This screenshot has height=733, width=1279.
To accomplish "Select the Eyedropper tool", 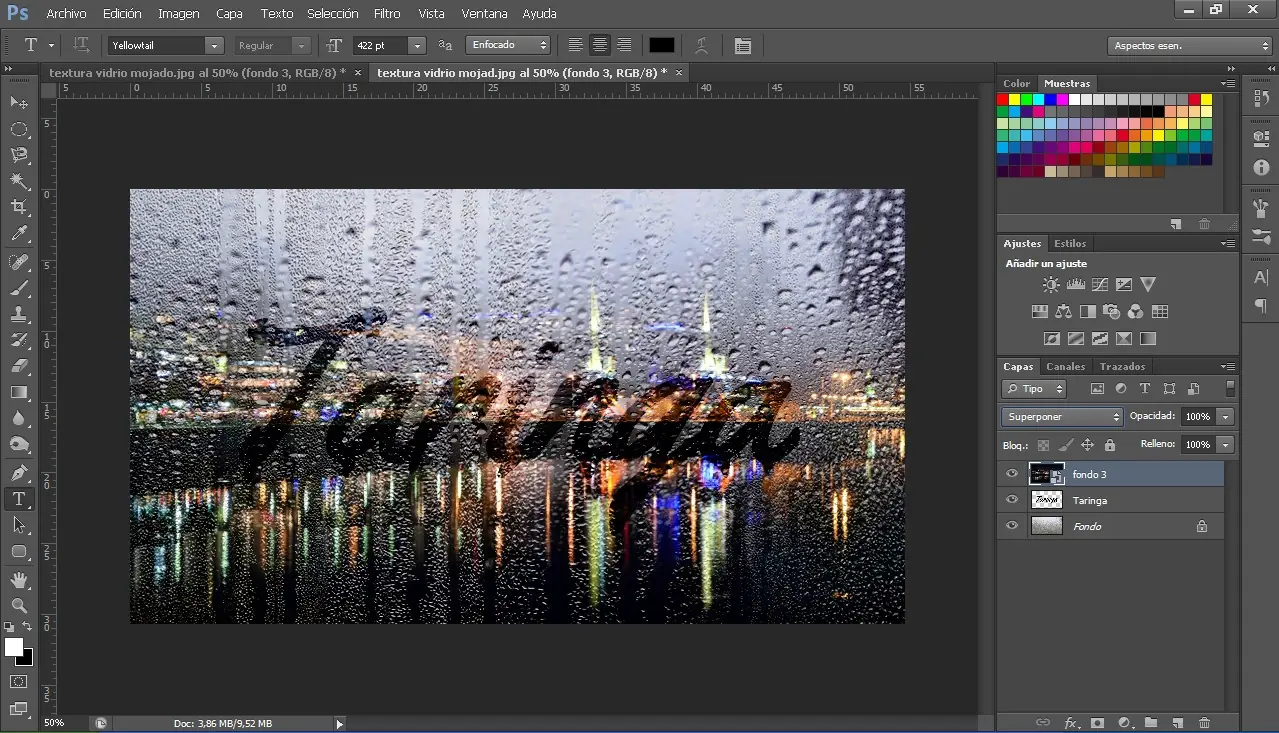I will (x=19, y=234).
